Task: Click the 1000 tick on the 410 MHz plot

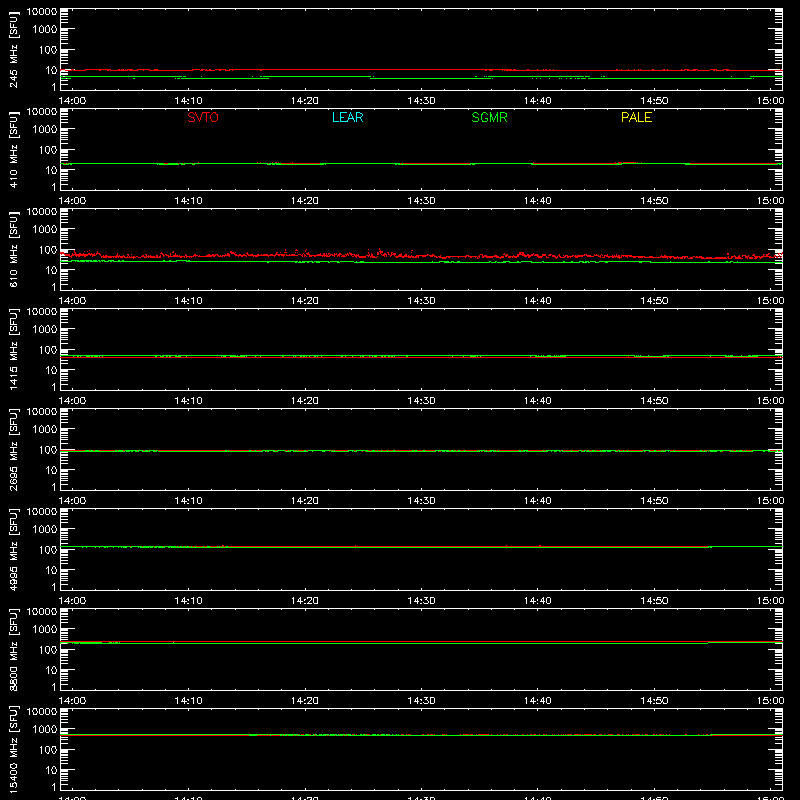Action: pyautogui.click(x=45, y=130)
